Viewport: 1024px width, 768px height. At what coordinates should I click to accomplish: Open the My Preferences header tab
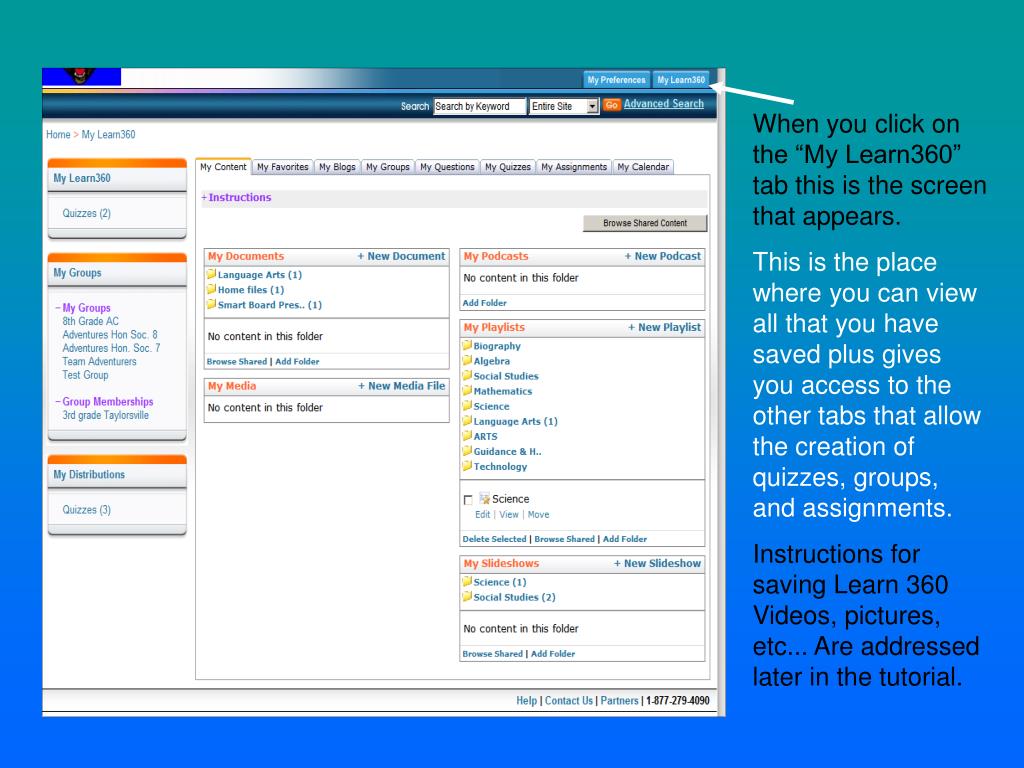tap(616, 80)
